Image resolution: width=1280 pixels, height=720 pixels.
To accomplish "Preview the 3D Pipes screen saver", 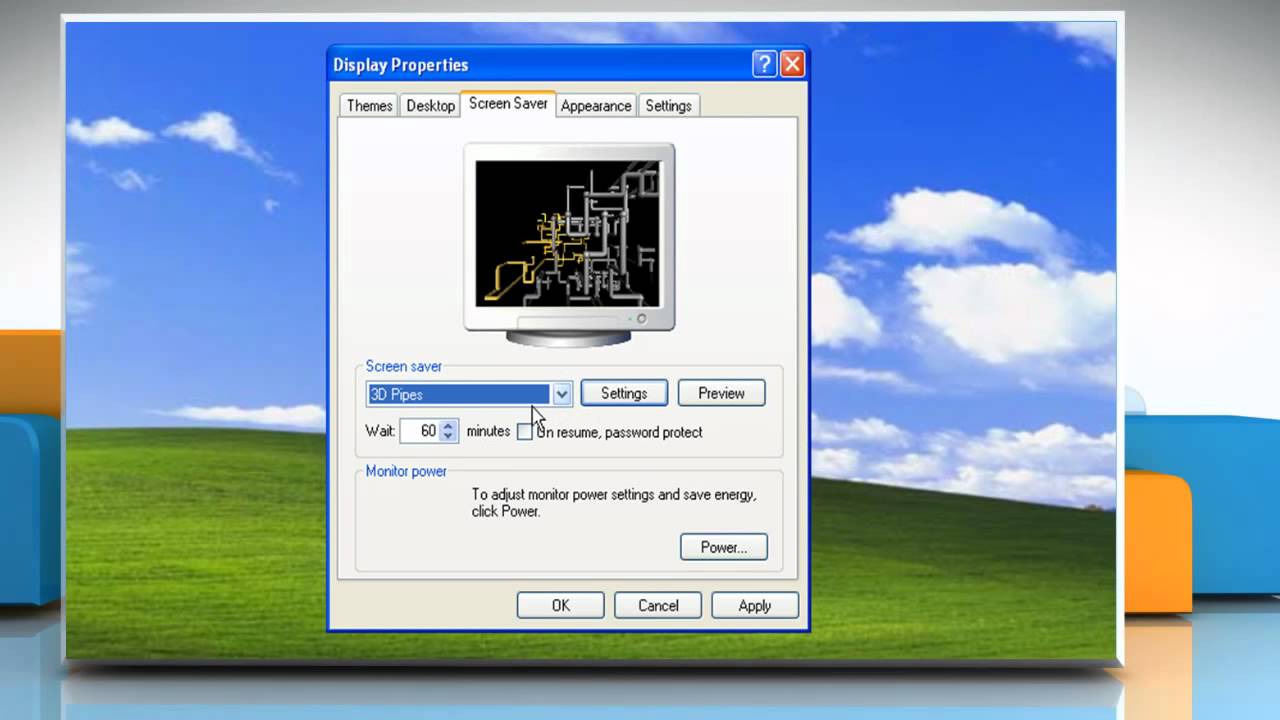I will [721, 393].
